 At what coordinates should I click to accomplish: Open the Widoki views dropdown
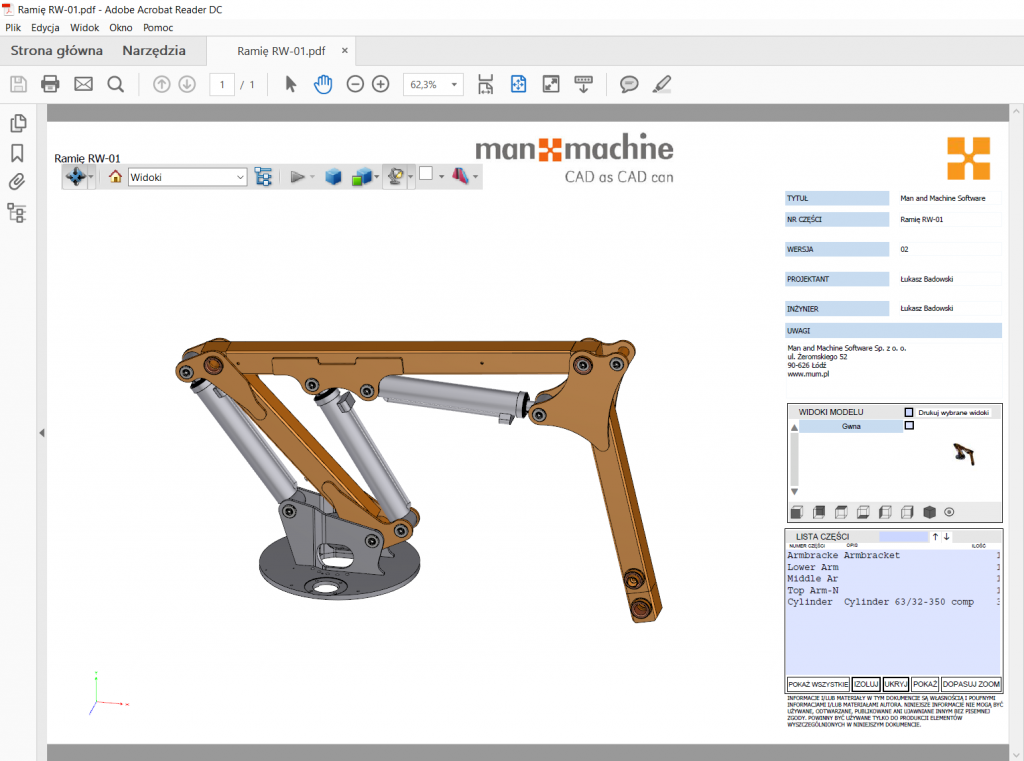[187, 177]
